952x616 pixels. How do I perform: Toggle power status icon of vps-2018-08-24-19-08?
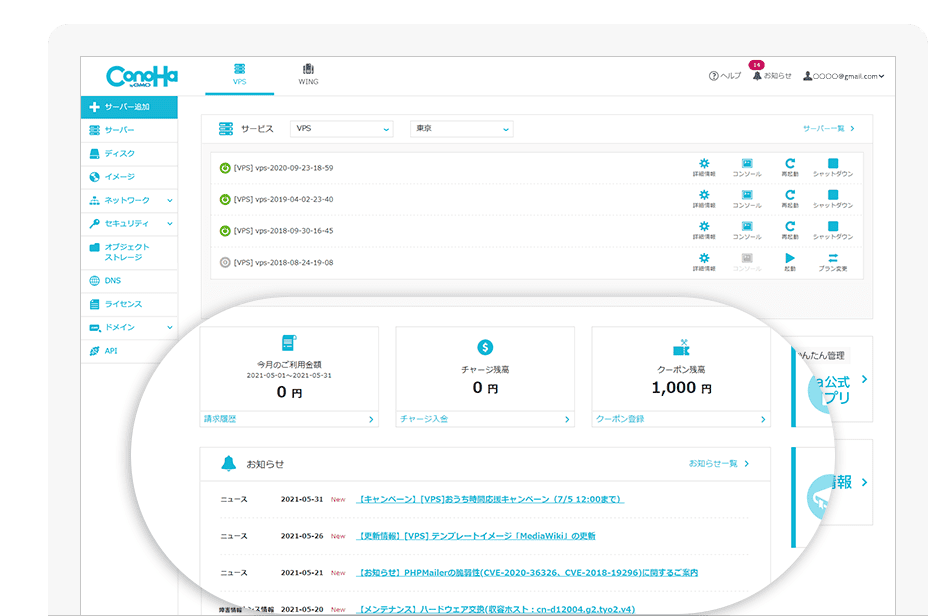(225, 263)
